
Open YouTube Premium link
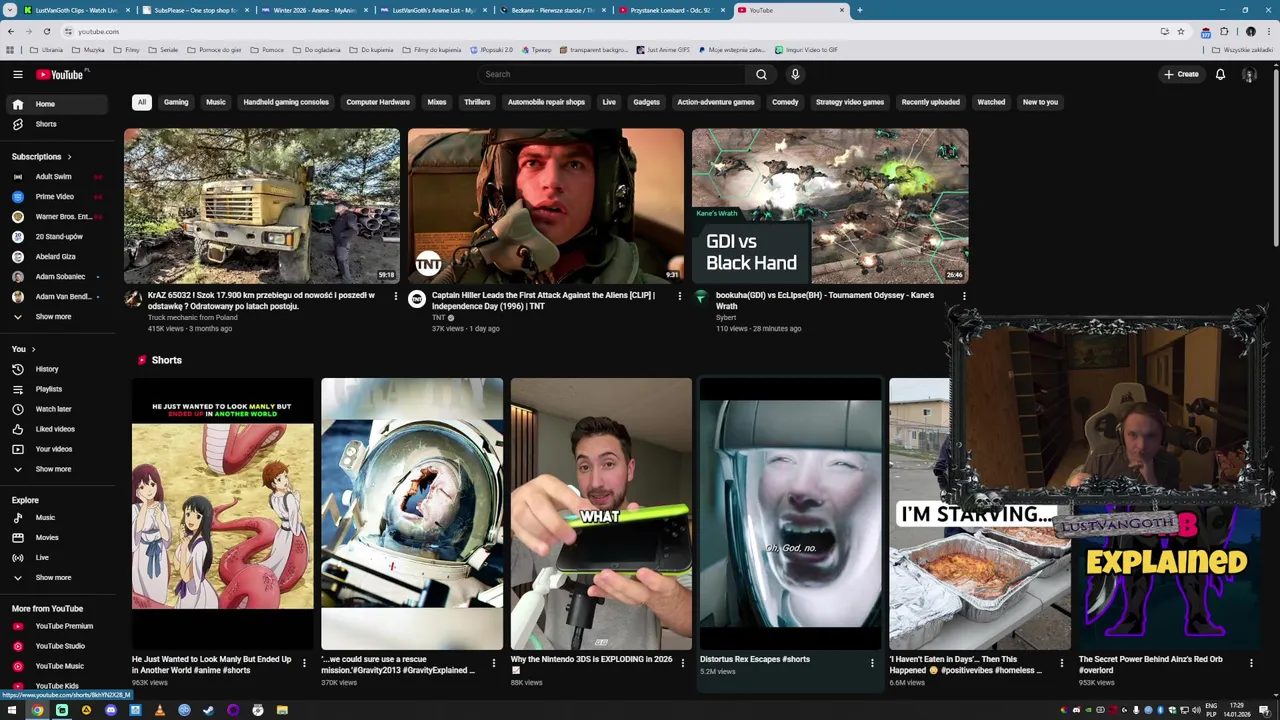point(58,626)
